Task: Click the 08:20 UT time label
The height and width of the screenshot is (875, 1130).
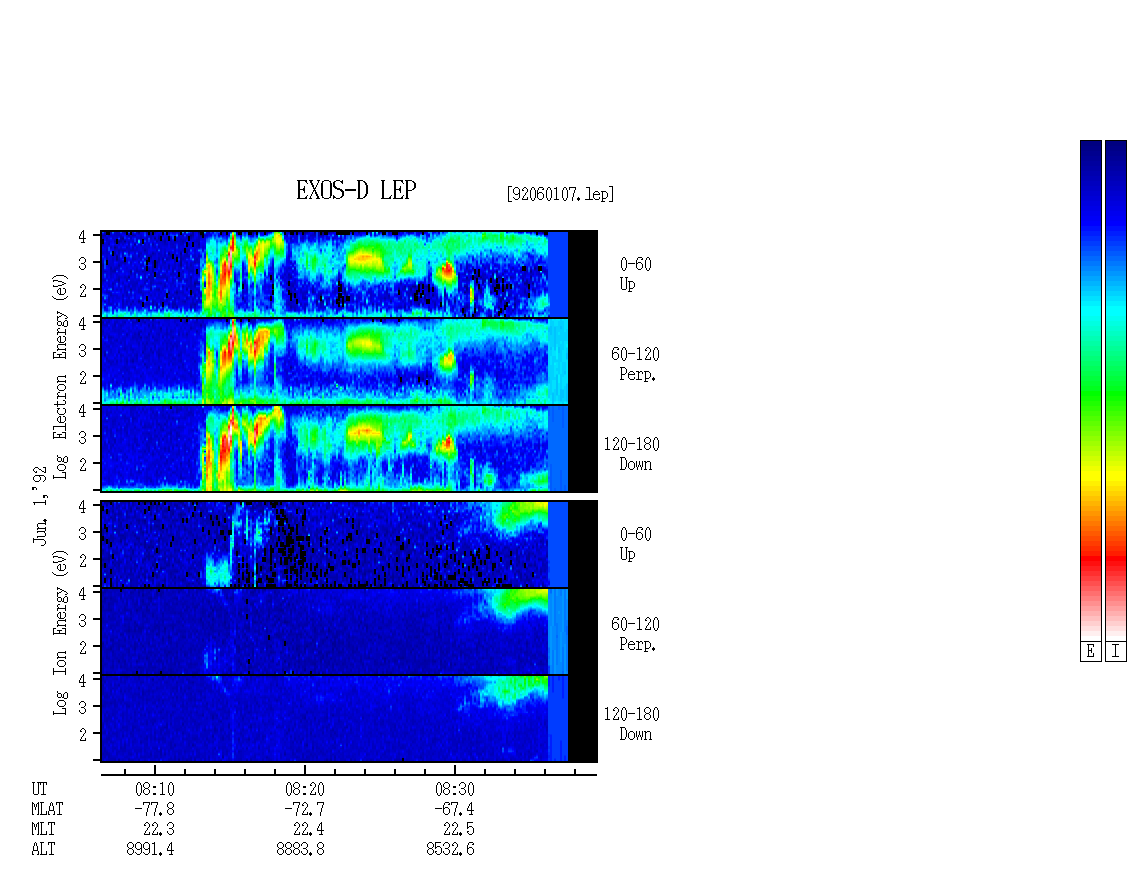Action: tap(305, 789)
